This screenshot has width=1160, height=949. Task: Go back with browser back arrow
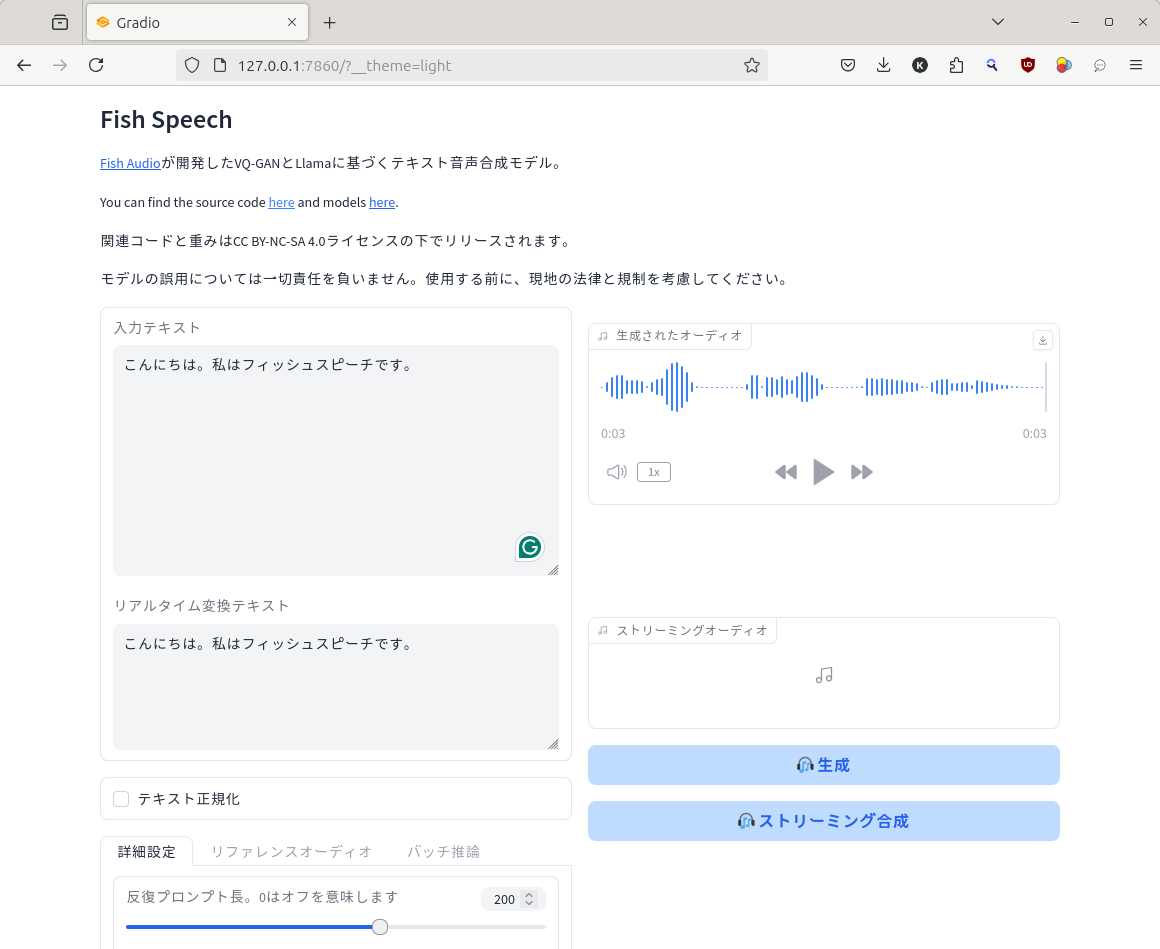[x=24, y=65]
